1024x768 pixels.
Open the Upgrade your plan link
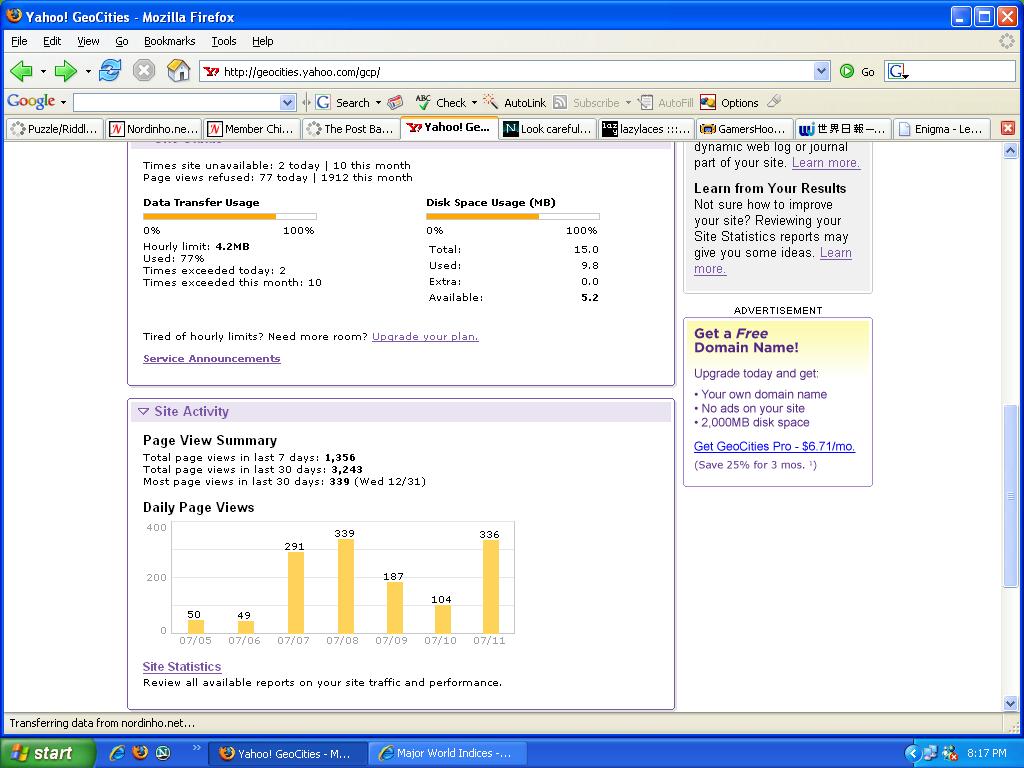[425, 337]
